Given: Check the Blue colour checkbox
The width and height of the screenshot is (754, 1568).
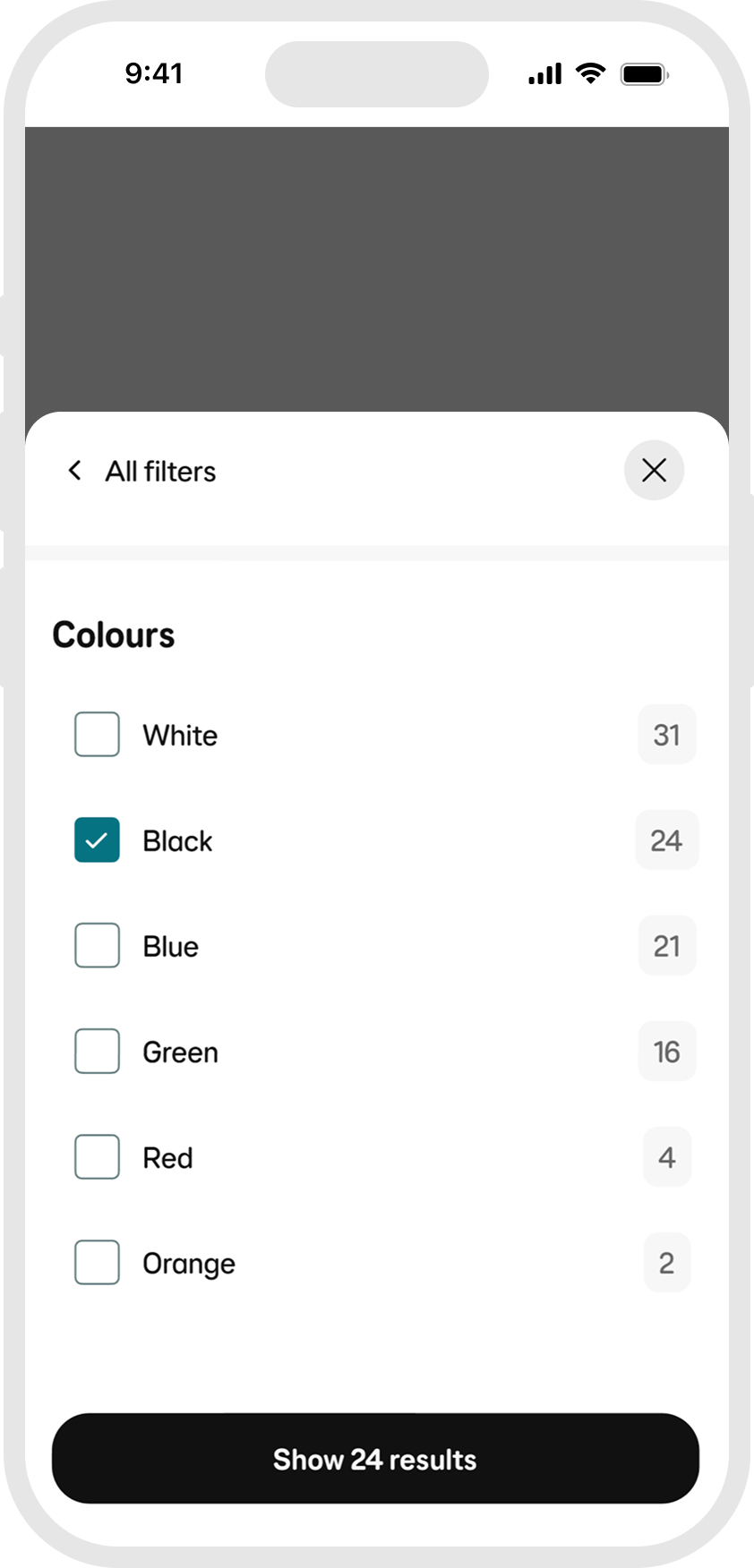Looking at the screenshot, I should 97,946.
